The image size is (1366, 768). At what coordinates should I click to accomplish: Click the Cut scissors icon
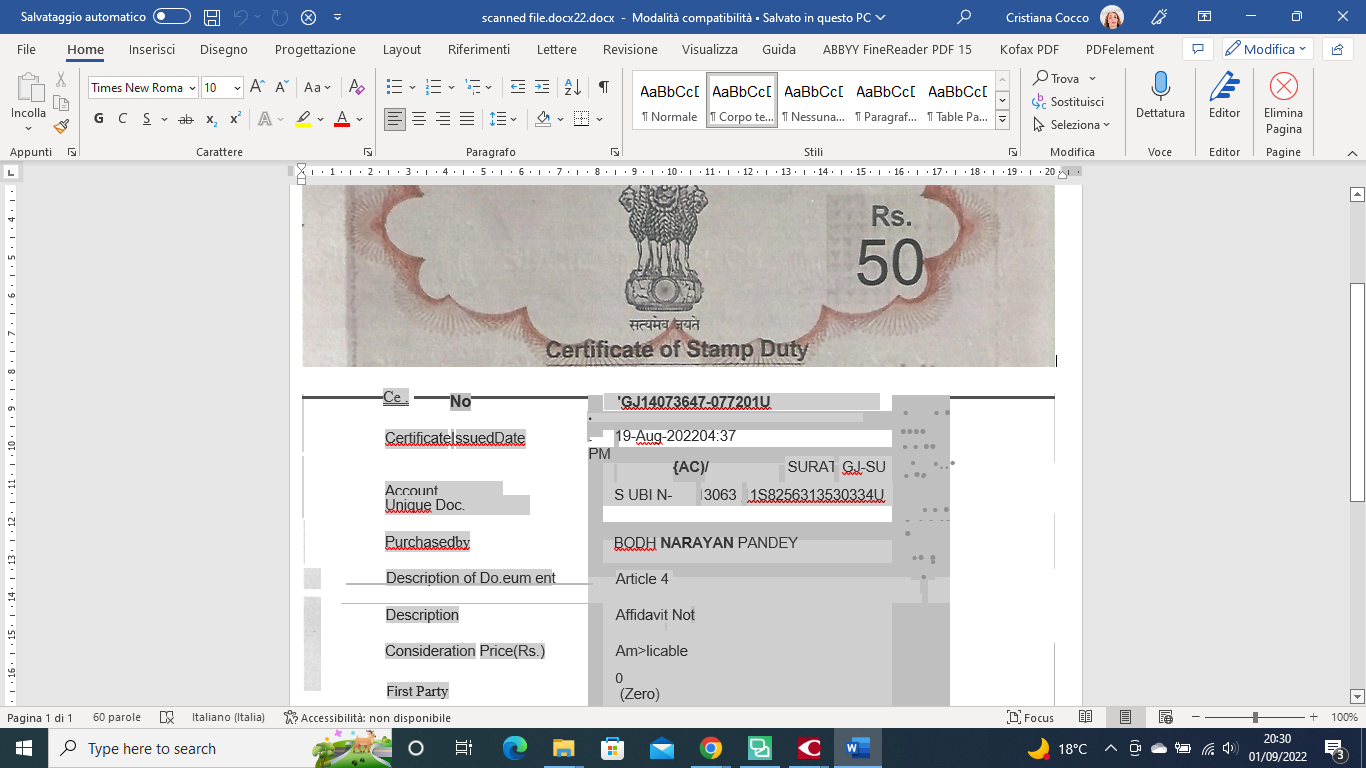[x=61, y=80]
